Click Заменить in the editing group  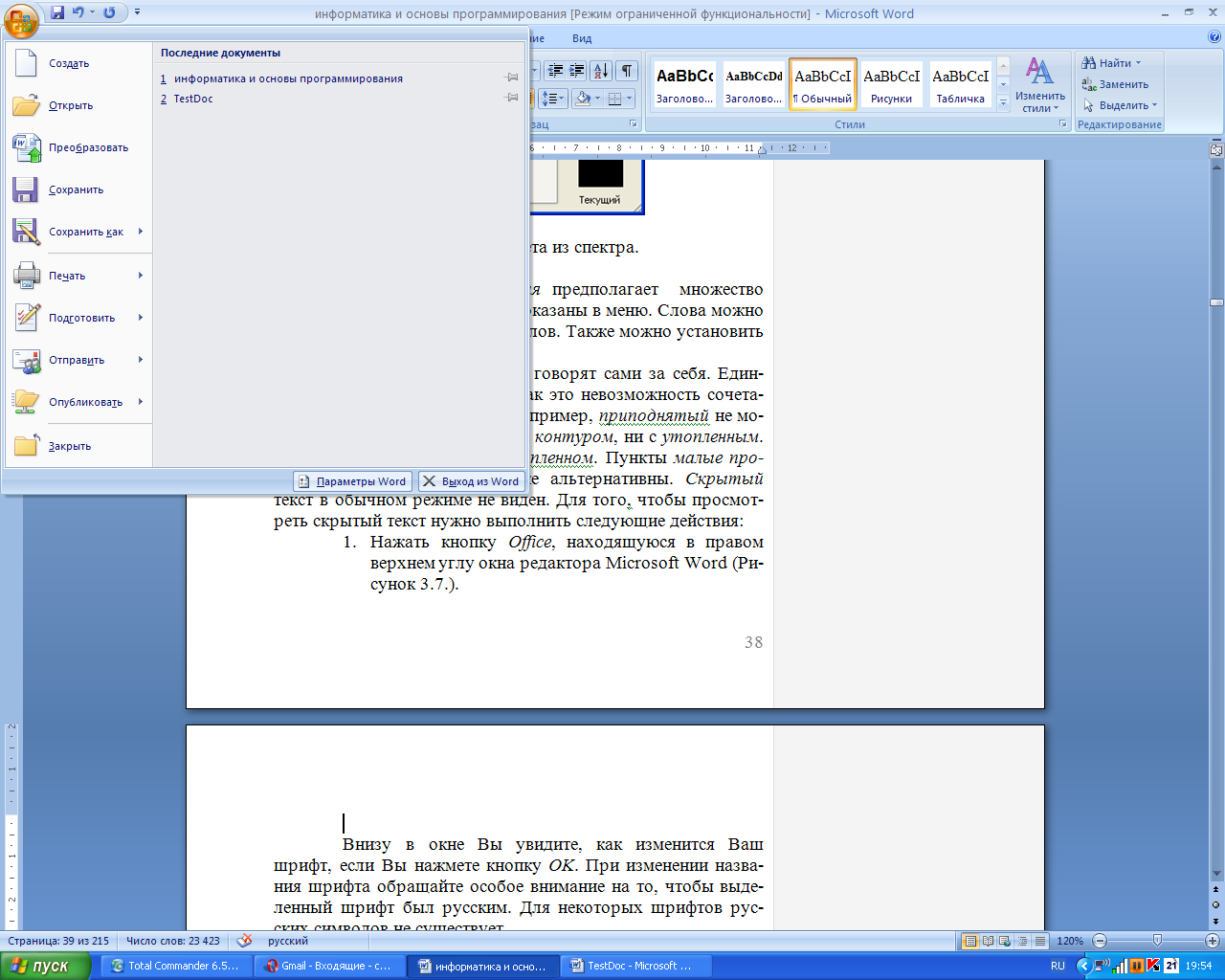tap(1115, 84)
